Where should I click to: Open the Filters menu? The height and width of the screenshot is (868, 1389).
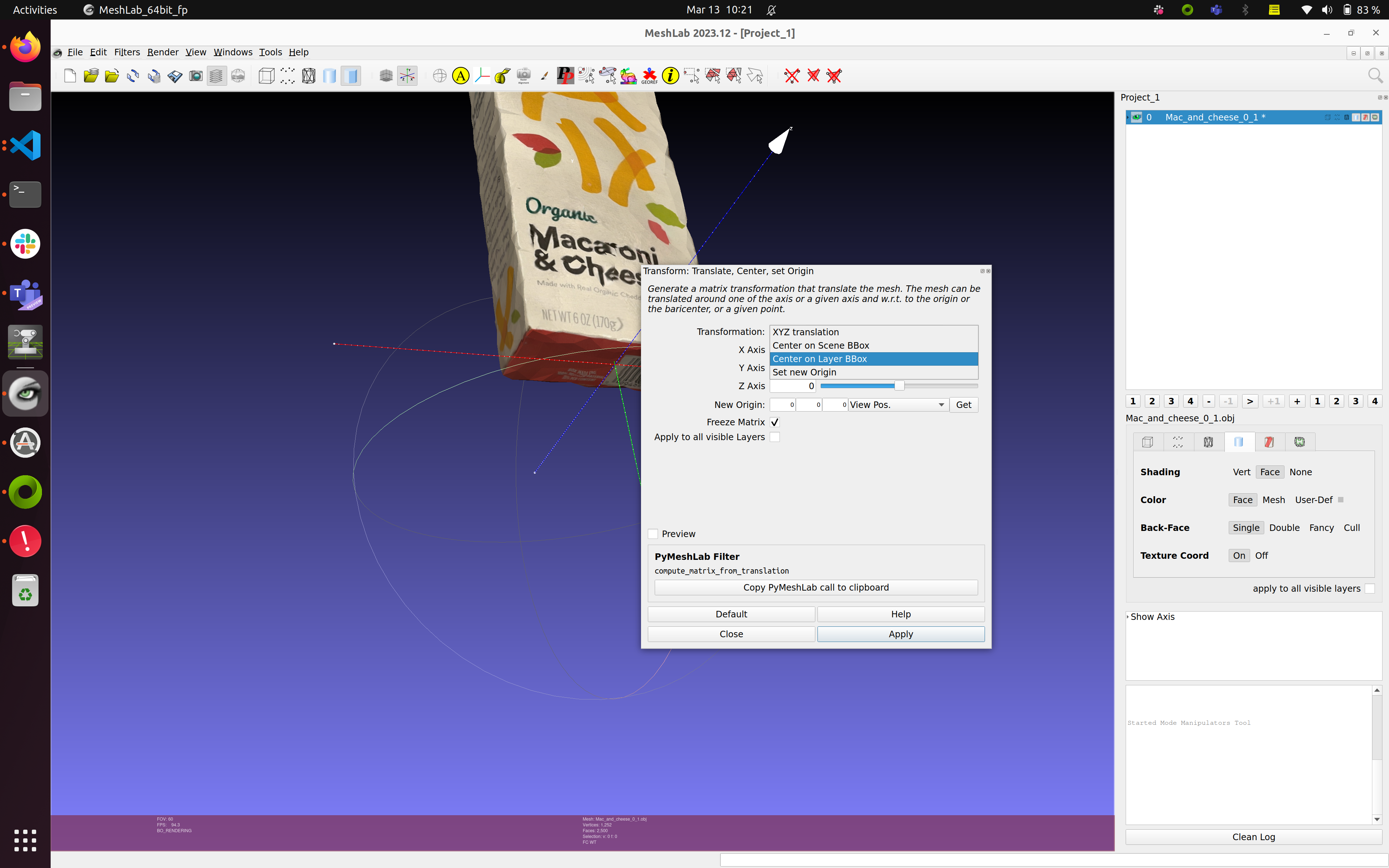click(126, 52)
